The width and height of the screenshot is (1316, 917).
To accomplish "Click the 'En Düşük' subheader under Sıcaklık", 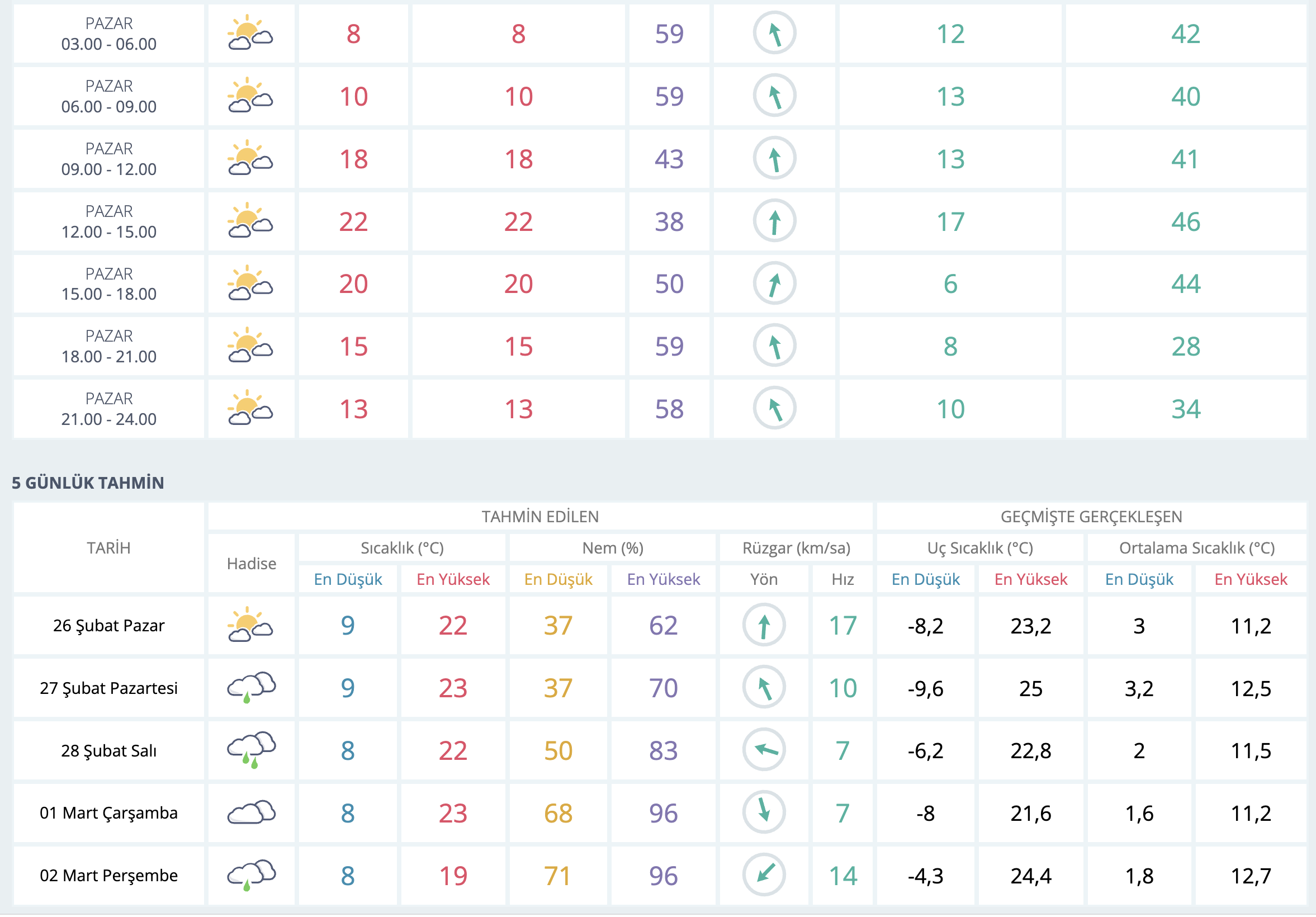I will click(x=348, y=579).
